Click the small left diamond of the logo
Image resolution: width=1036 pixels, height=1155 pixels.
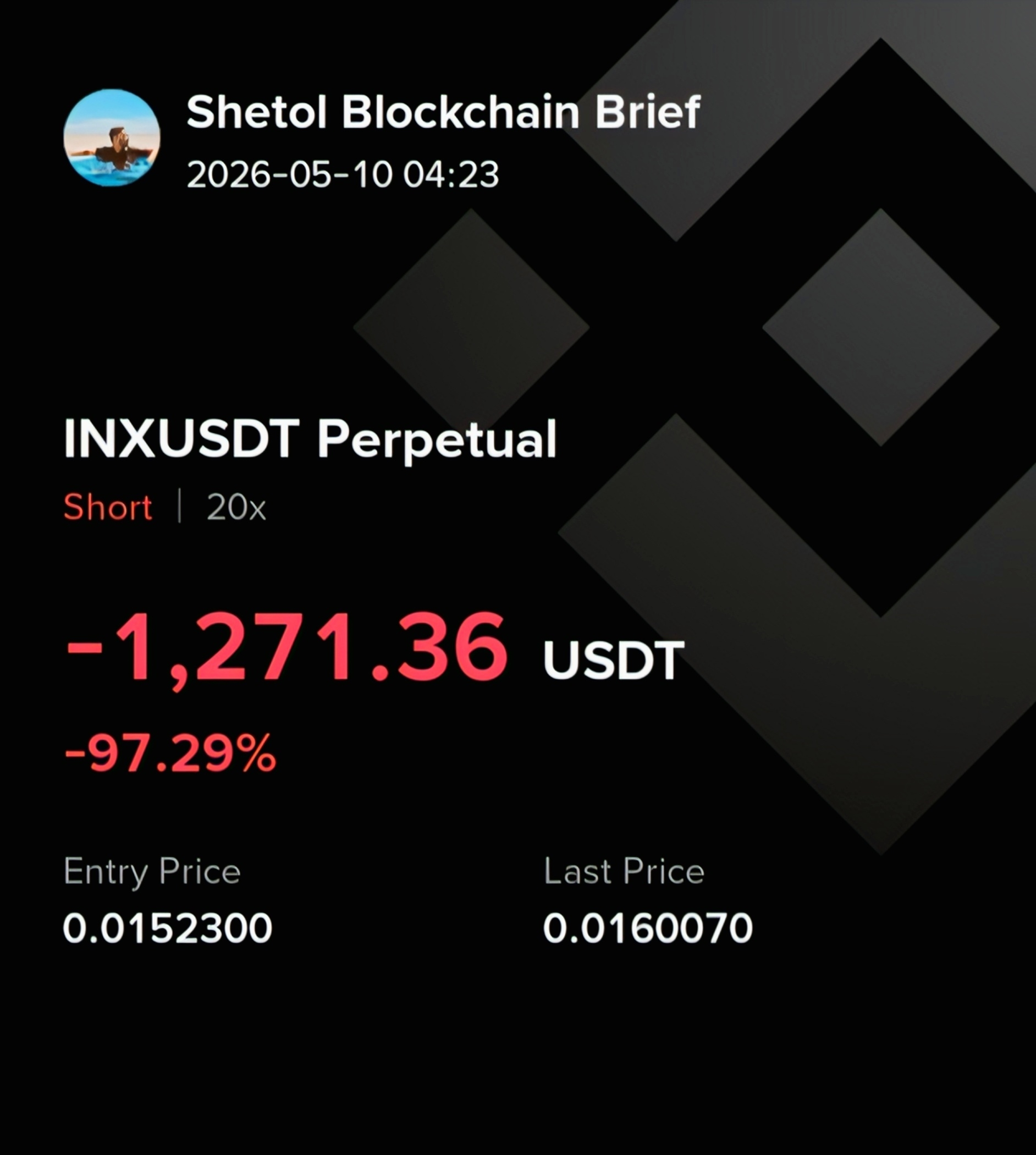(x=471, y=327)
